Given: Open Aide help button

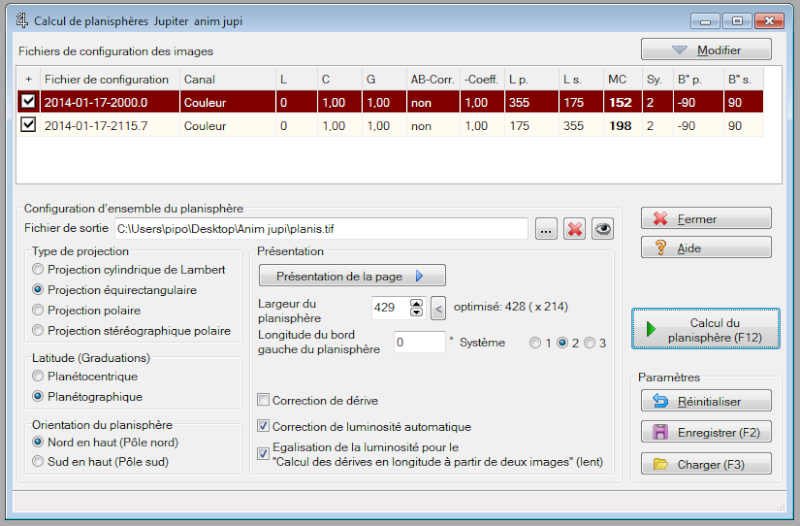Looking at the screenshot, I should (706, 248).
